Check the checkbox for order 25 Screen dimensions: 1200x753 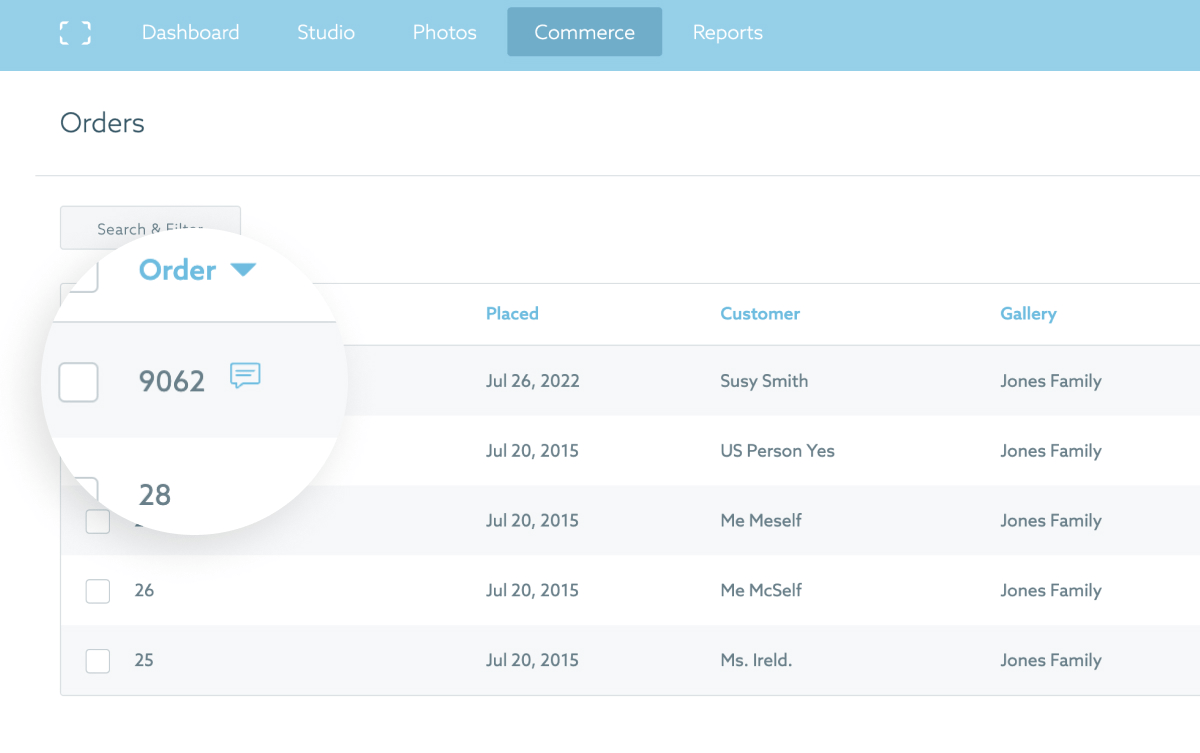point(97,660)
